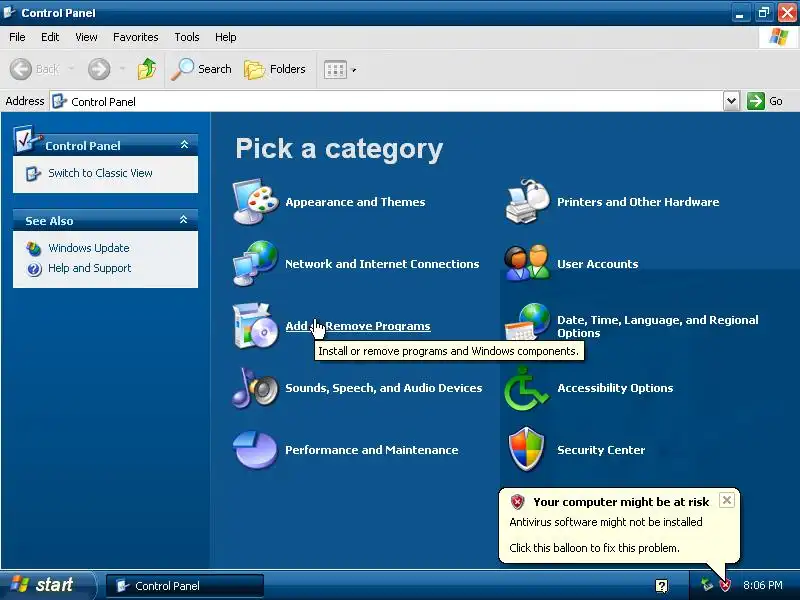This screenshot has width=800, height=600.
Task: Open the Network and Internet Connections link
Action: point(382,264)
